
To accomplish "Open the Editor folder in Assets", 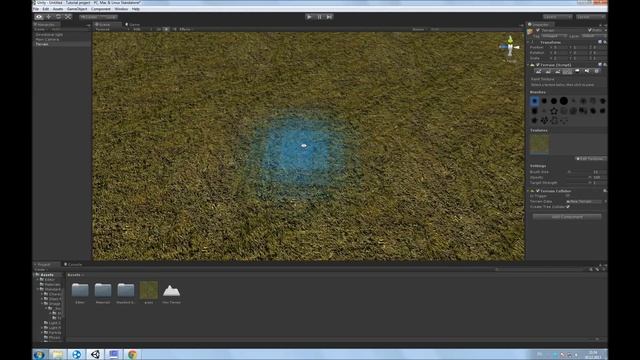I will pos(80,293).
